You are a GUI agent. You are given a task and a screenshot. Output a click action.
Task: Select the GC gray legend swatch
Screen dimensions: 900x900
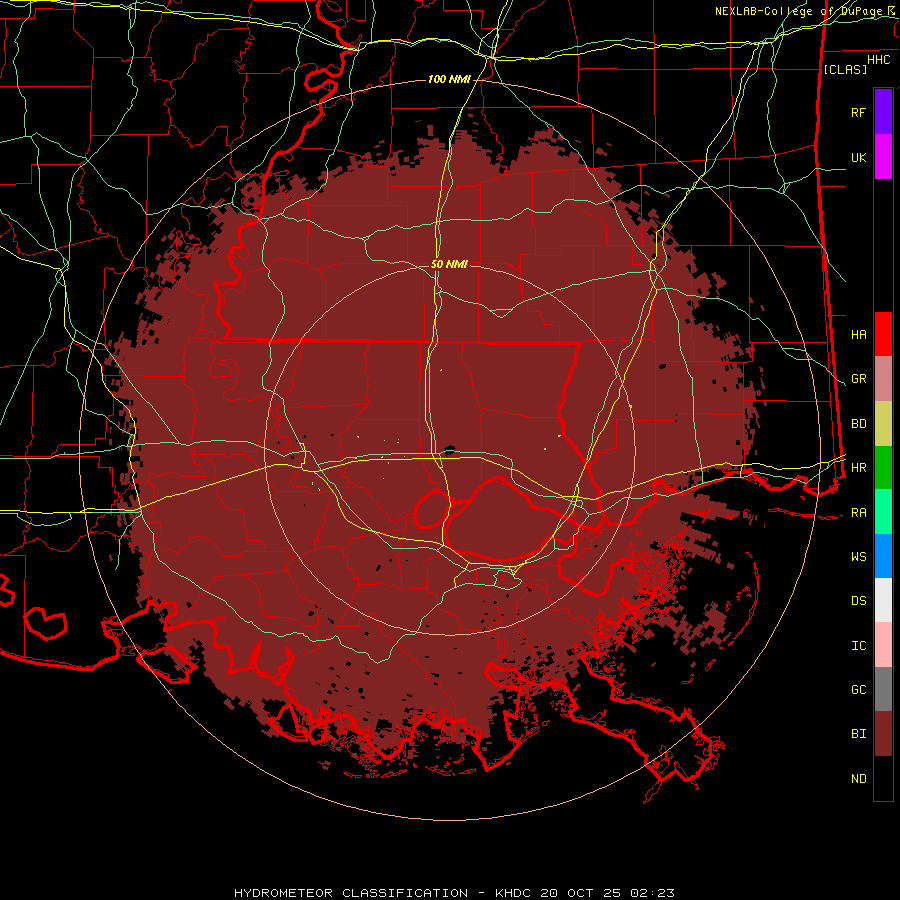click(883, 689)
